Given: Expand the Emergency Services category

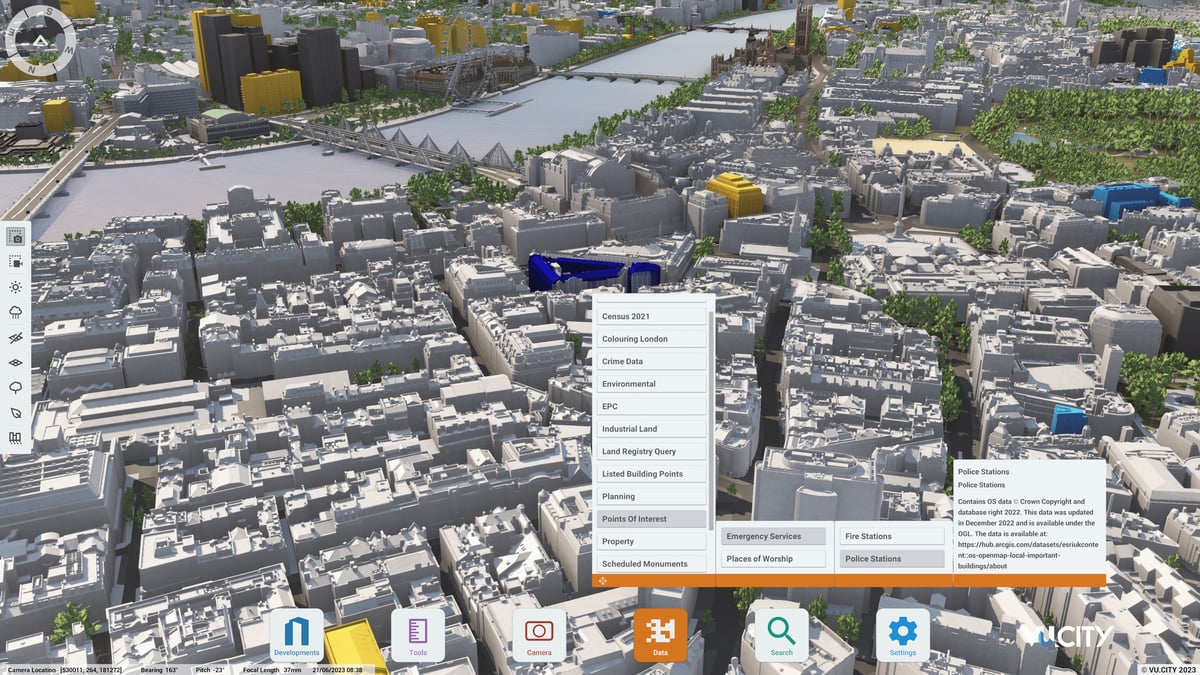Looking at the screenshot, I should point(772,536).
